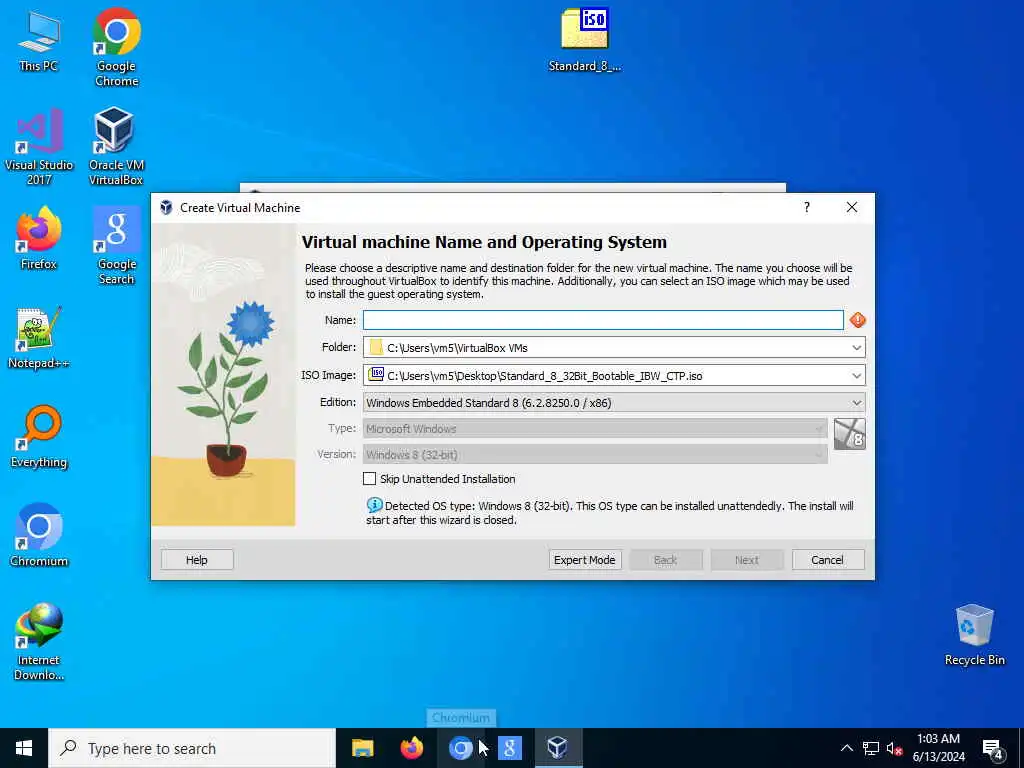Open This PC desktop icon
The height and width of the screenshot is (768, 1024).
coord(39,40)
